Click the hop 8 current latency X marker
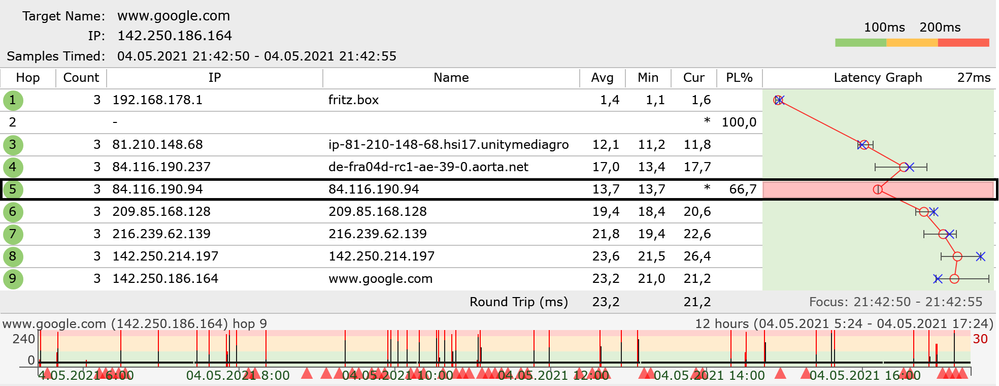This screenshot has width=999, height=386. [x=981, y=256]
